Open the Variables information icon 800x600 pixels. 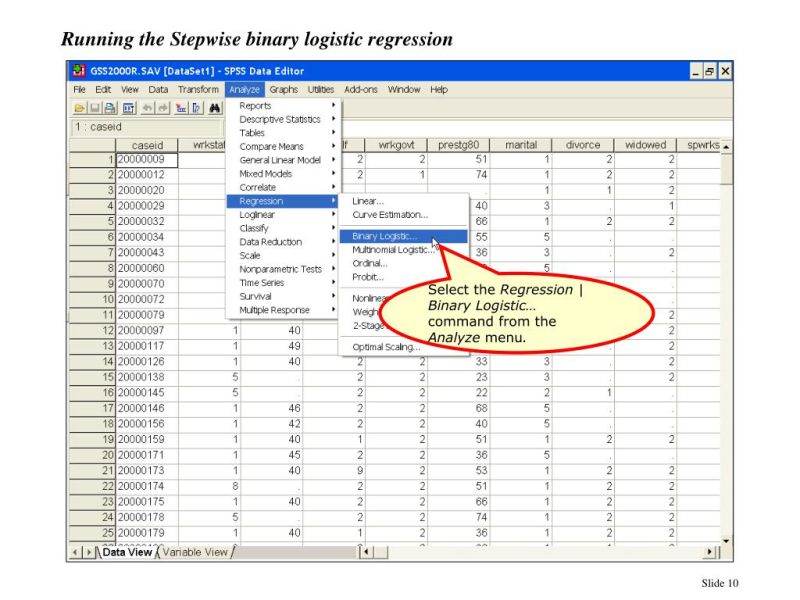pos(195,108)
